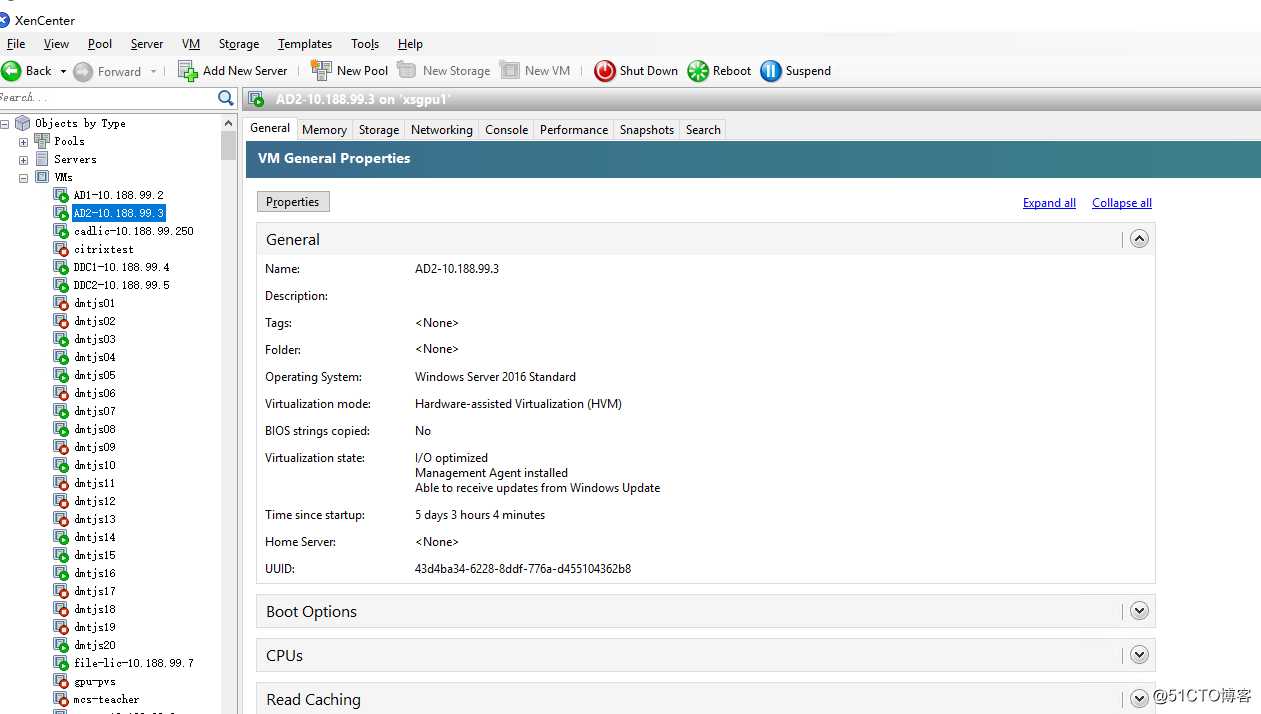The height and width of the screenshot is (714, 1261).
Task: Expand the Pools tree node
Action: [24, 142]
